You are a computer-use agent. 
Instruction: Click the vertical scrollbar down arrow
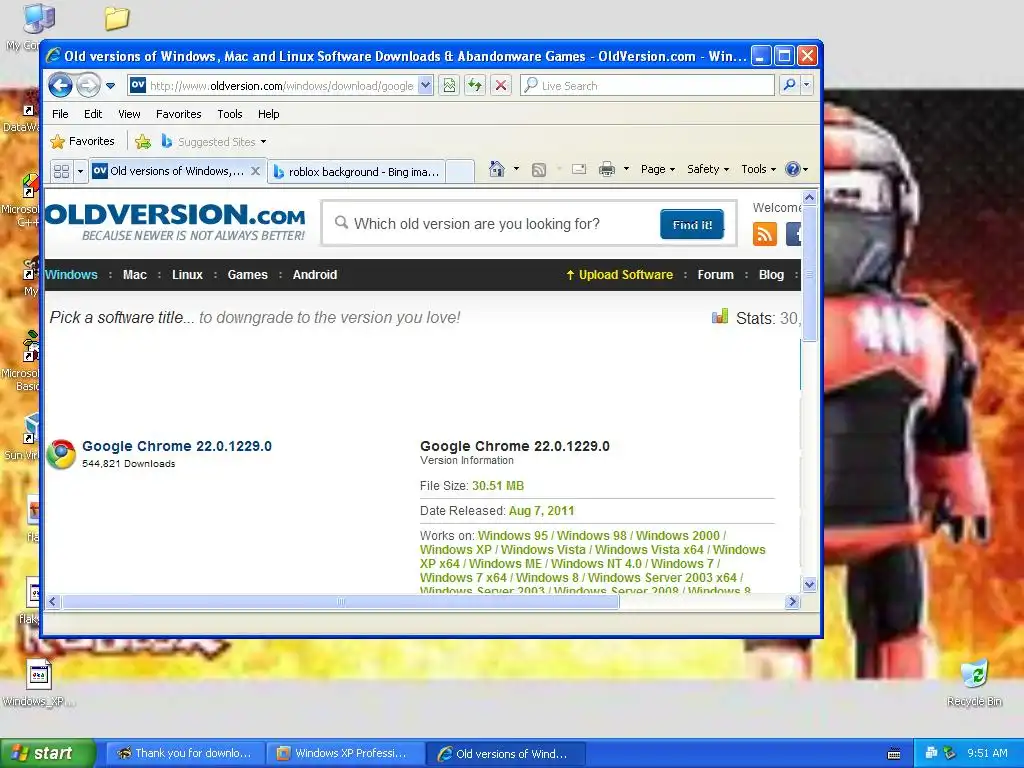click(x=809, y=584)
